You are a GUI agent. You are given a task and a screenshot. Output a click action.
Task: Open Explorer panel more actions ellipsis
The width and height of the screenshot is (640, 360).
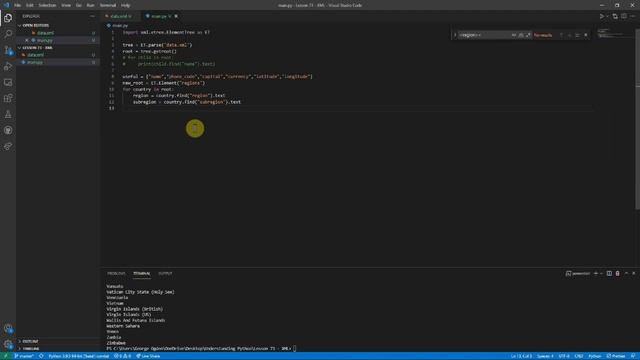92,16
